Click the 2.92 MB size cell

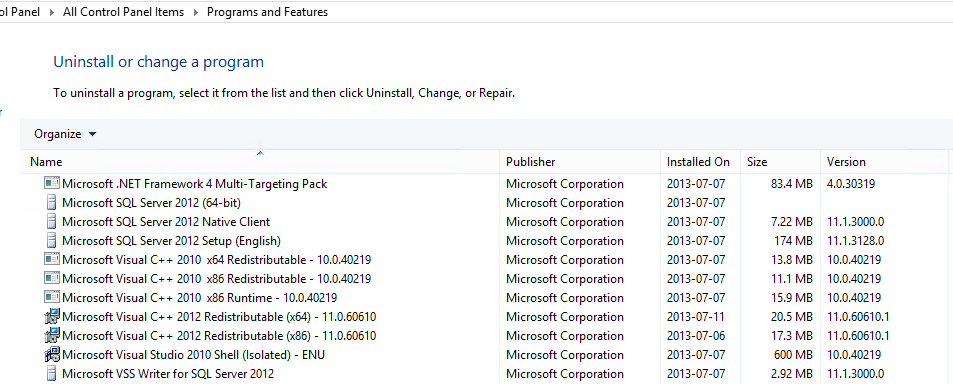[791, 374]
